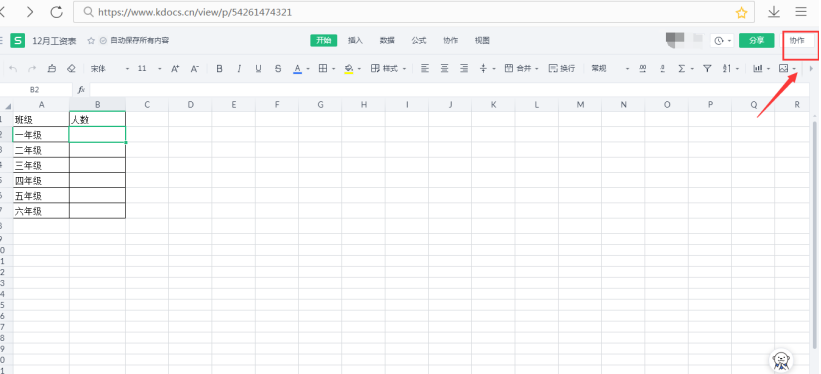Click the formula bar input field
The width and height of the screenshot is (821, 374).
(450, 90)
